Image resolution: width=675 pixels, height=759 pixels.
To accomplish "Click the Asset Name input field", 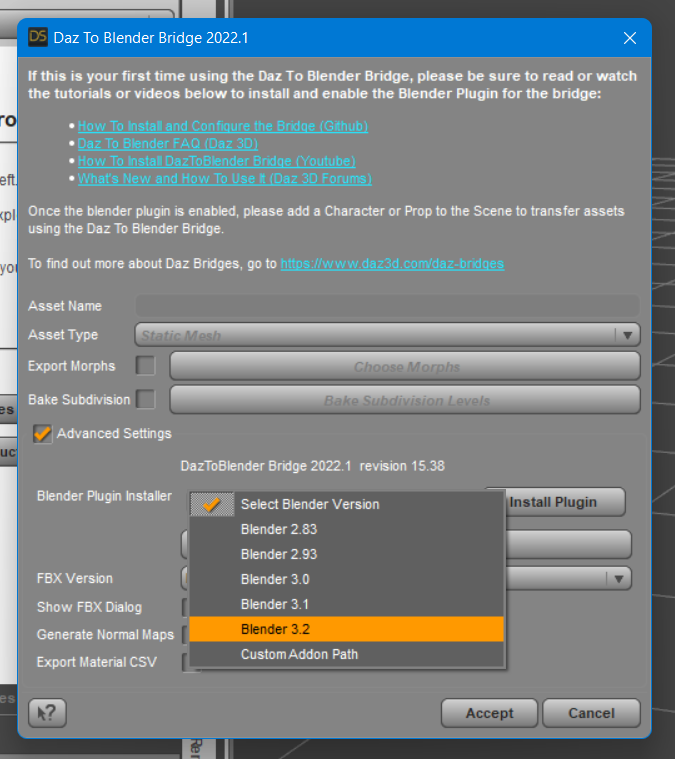I will [387, 306].
